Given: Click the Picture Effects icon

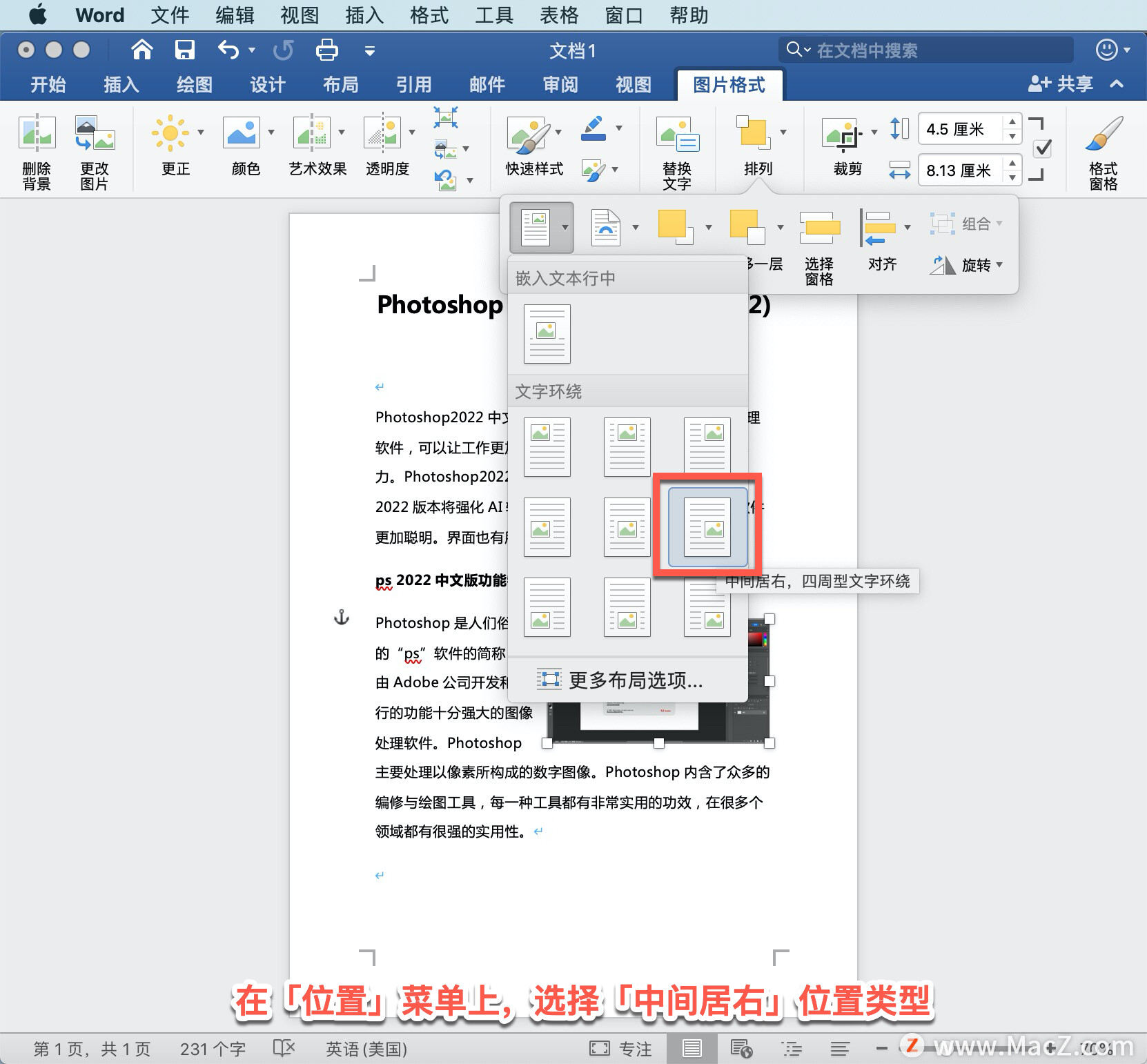Looking at the screenshot, I should pyautogui.click(x=594, y=170).
